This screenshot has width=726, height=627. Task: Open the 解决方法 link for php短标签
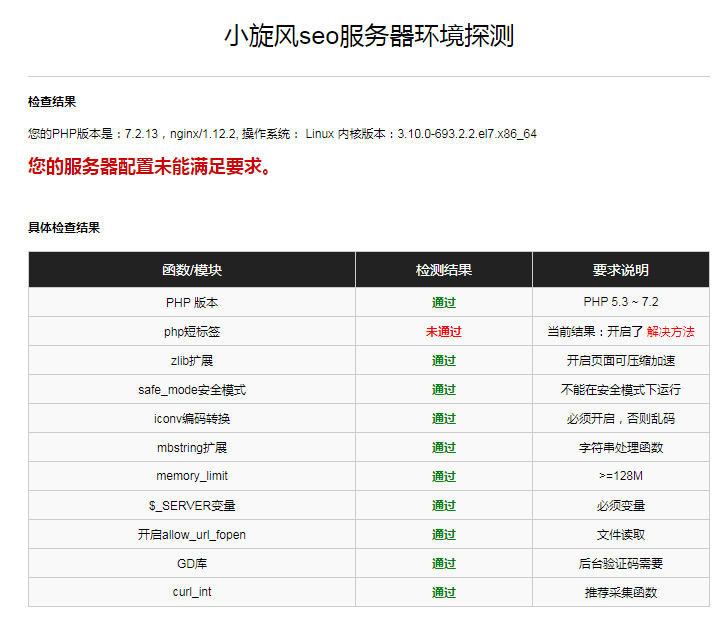tap(670, 332)
